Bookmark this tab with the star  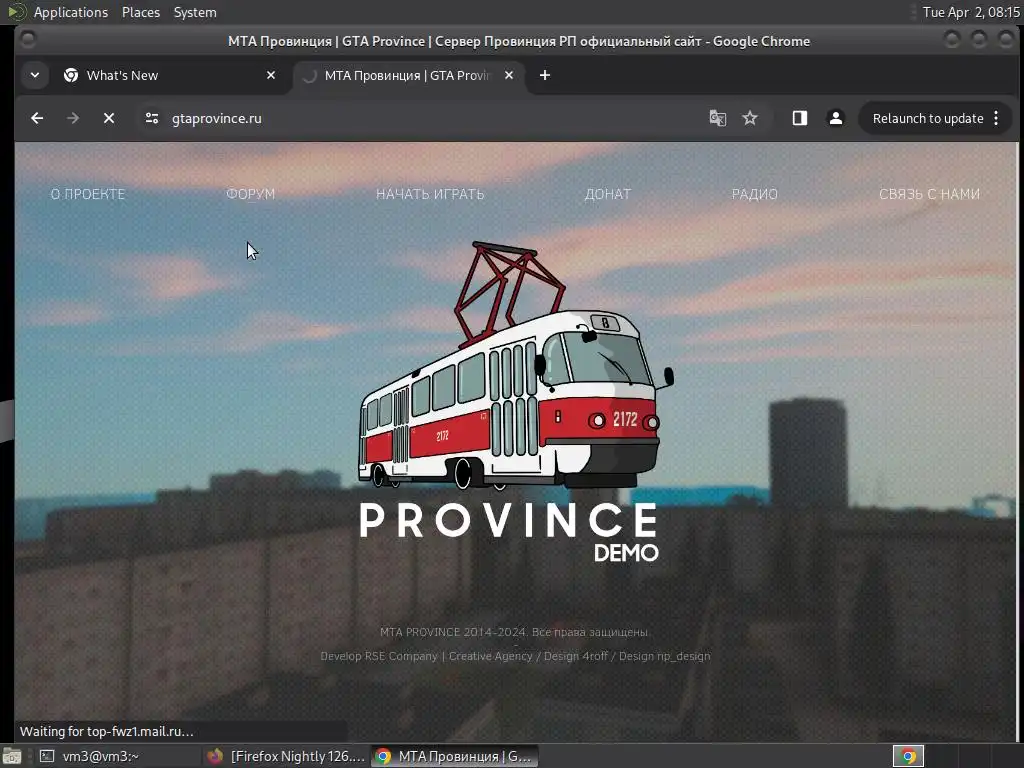coord(750,118)
